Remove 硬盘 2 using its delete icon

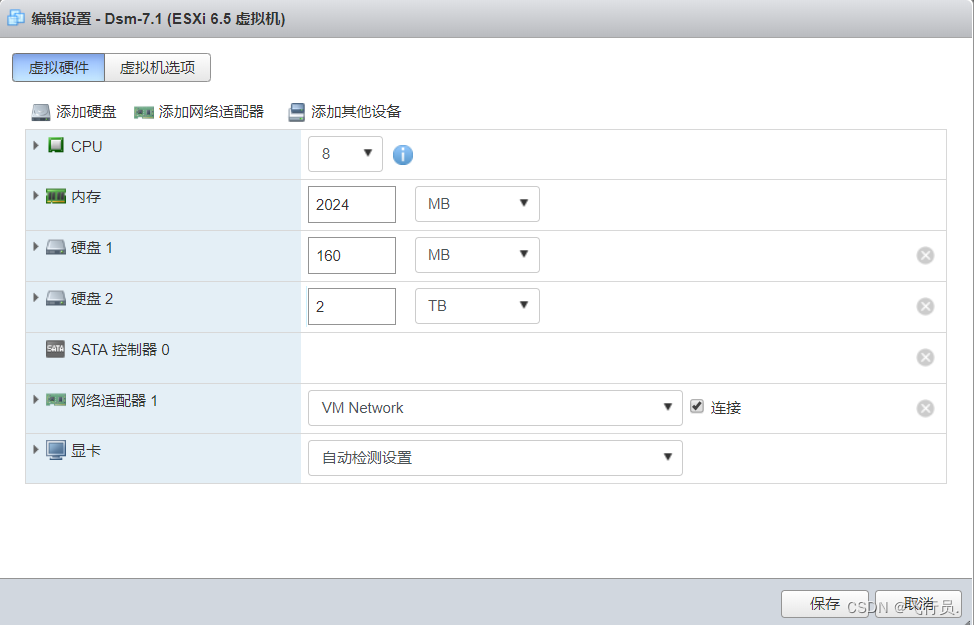coord(925,306)
